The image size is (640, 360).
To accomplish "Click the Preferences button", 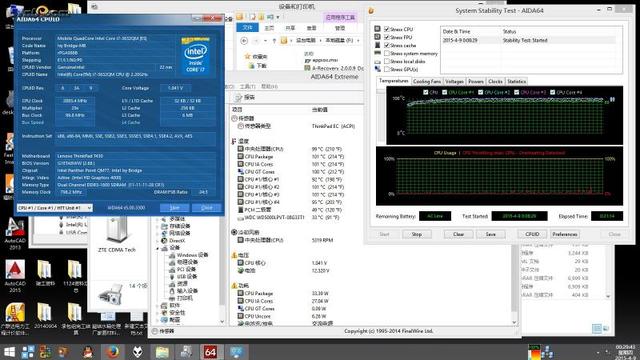I will pyautogui.click(x=564, y=234).
